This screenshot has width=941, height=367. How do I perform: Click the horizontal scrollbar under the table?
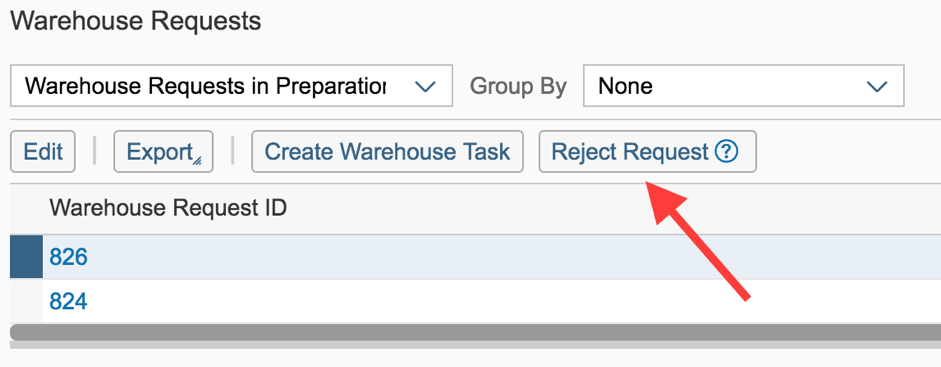(x=475, y=333)
